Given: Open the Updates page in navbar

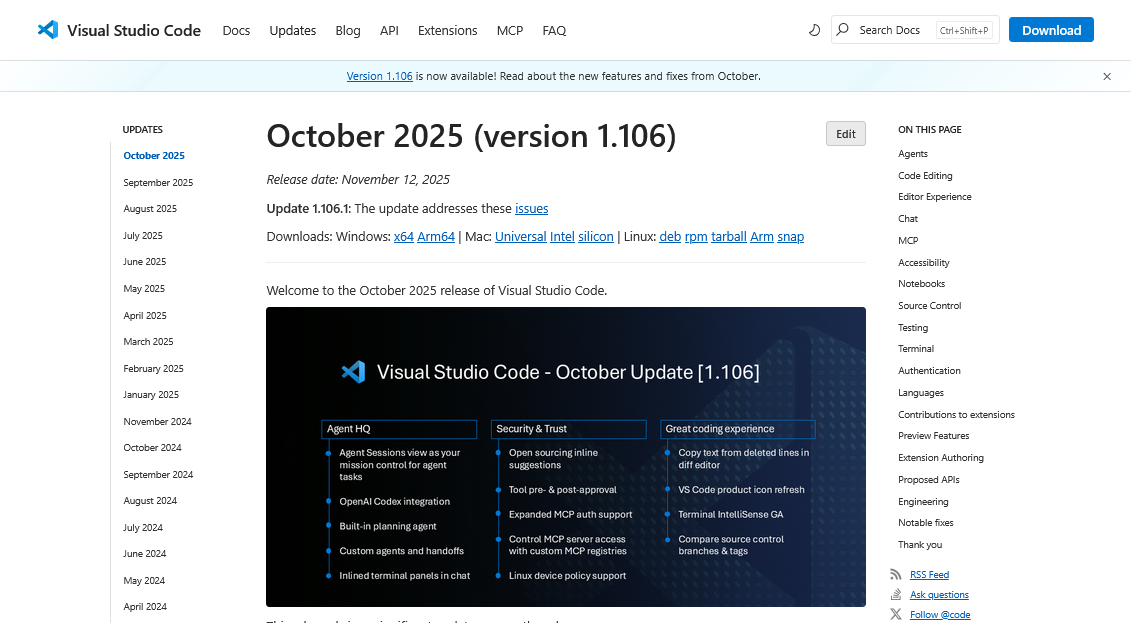Looking at the screenshot, I should click(292, 30).
